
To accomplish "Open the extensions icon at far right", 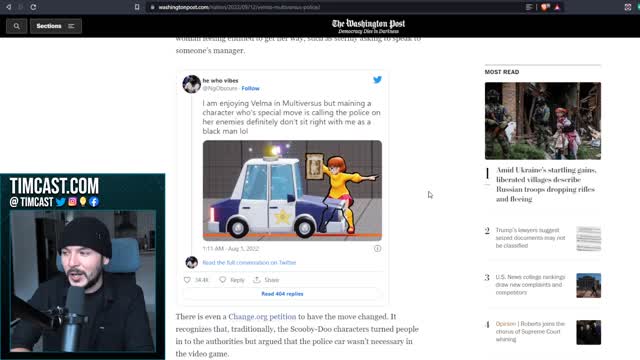I will point(628,7).
